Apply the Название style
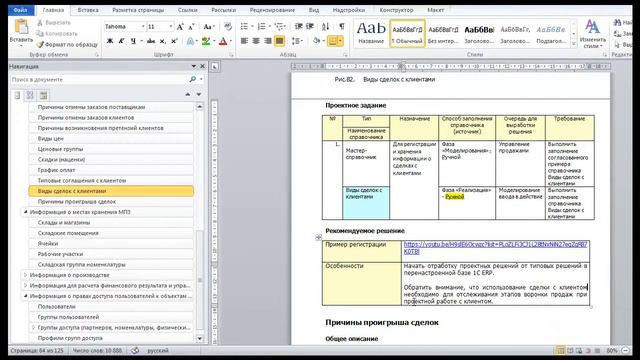Viewport: 640px width, 360px height. (x=371, y=33)
